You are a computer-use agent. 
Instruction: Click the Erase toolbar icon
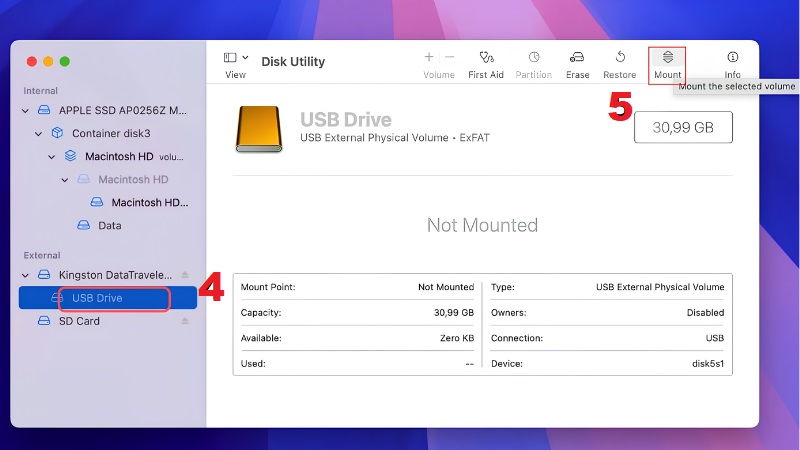pyautogui.click(x=577, y=57)
